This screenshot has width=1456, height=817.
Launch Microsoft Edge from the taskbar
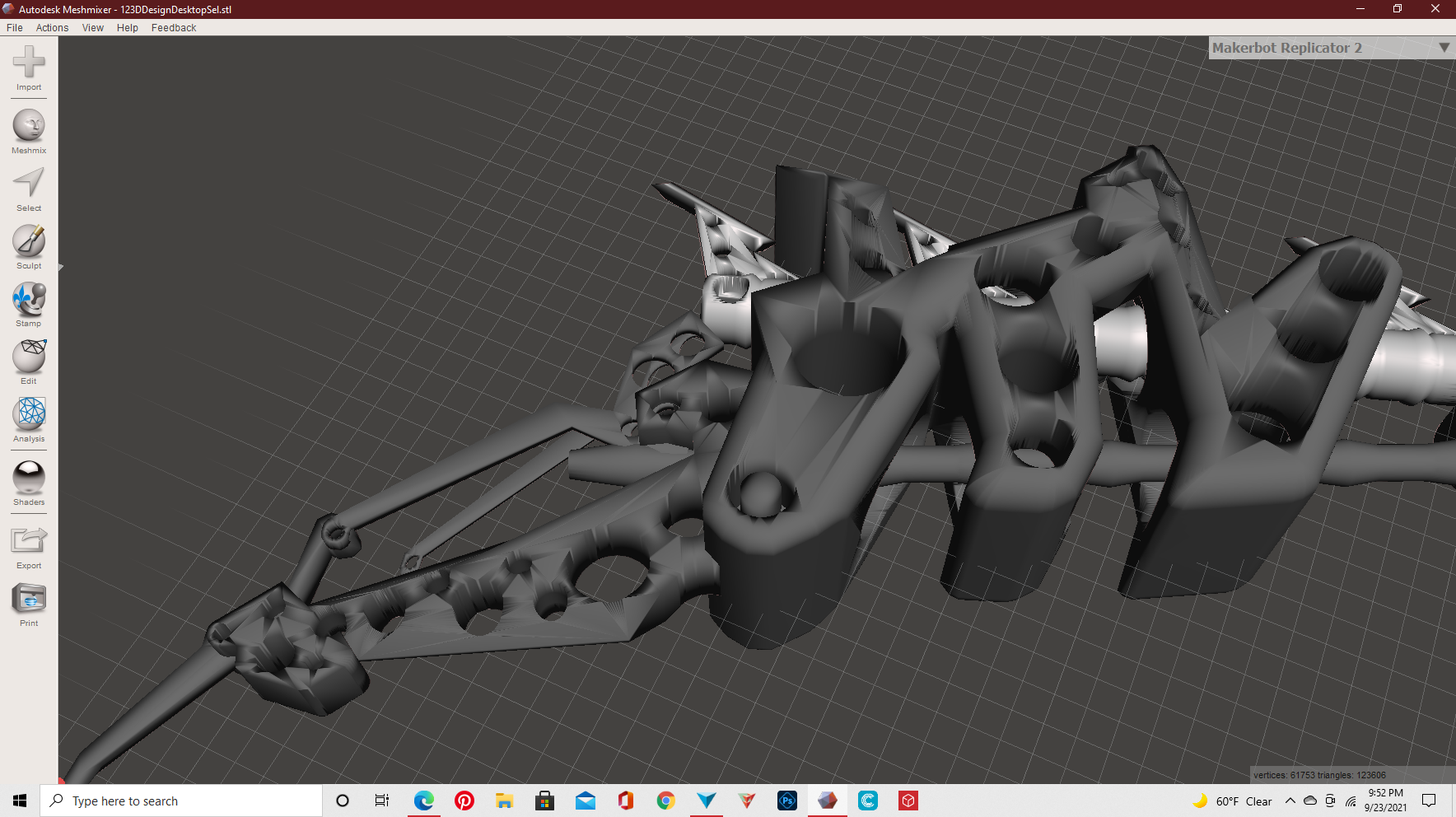(x=424, y=801)
